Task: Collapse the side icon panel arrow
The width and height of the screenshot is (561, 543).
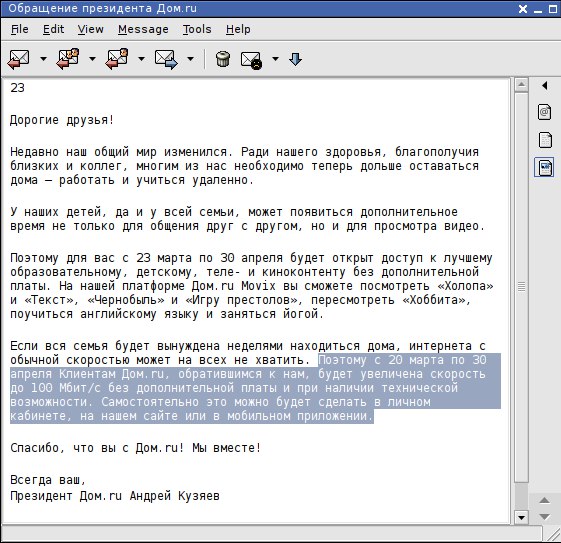Action: point(545,85)
